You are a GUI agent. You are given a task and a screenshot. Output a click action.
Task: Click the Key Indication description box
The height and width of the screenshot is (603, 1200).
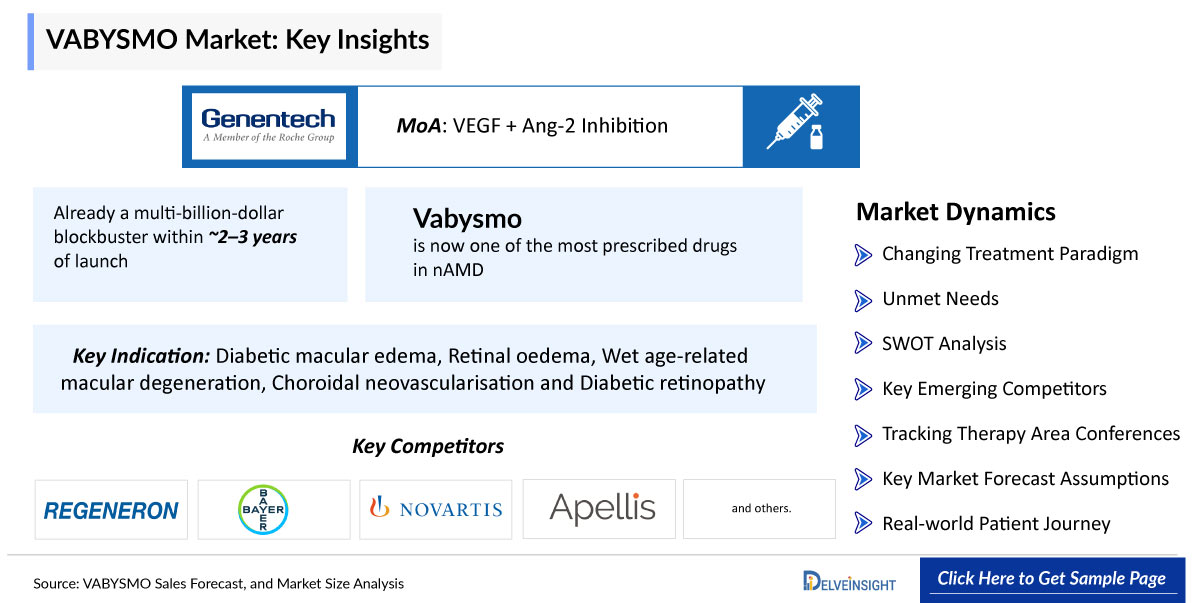click(x=424, y=369)
